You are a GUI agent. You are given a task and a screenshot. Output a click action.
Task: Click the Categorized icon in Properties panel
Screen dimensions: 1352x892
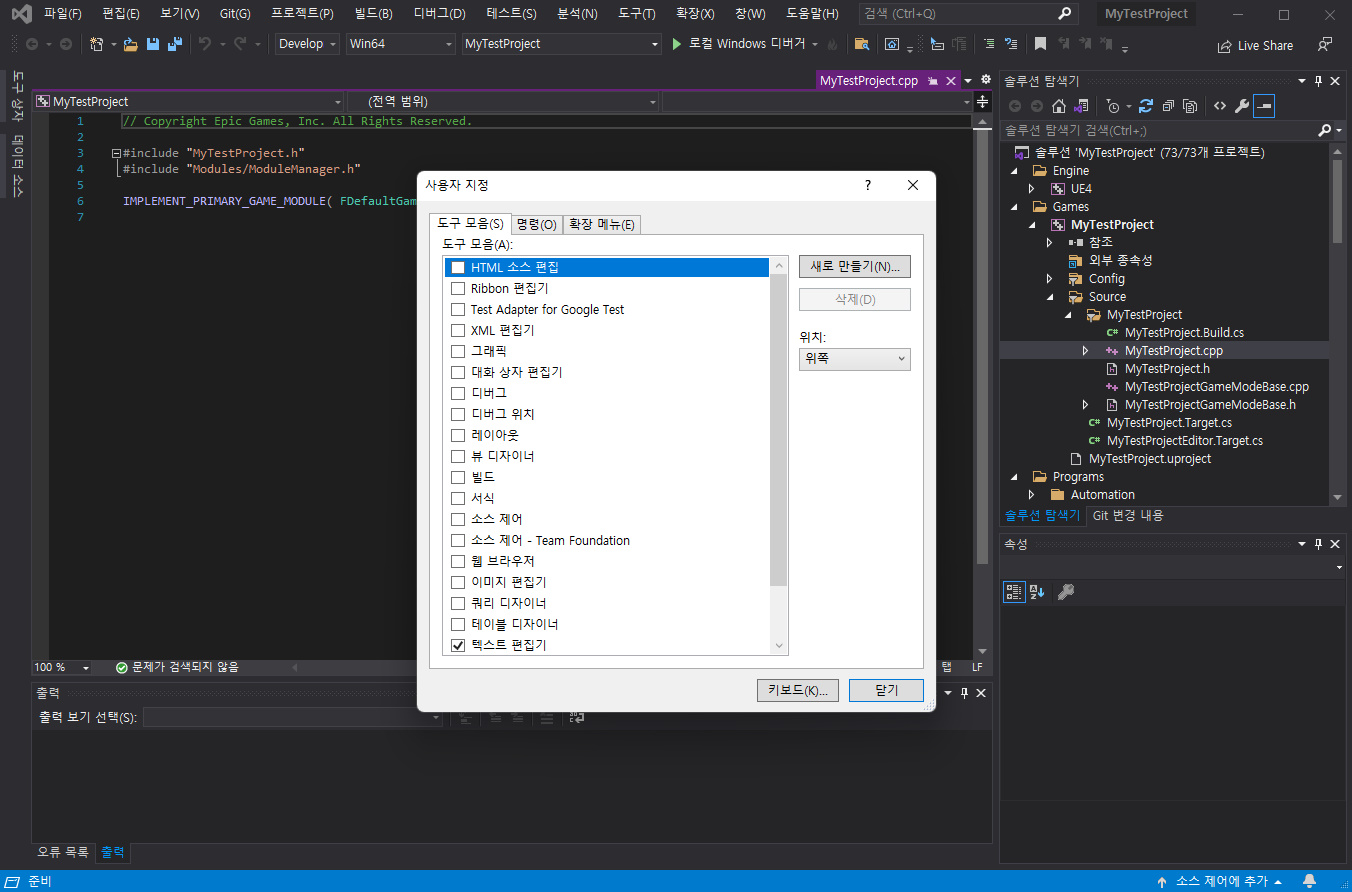tap(1014, 592)
